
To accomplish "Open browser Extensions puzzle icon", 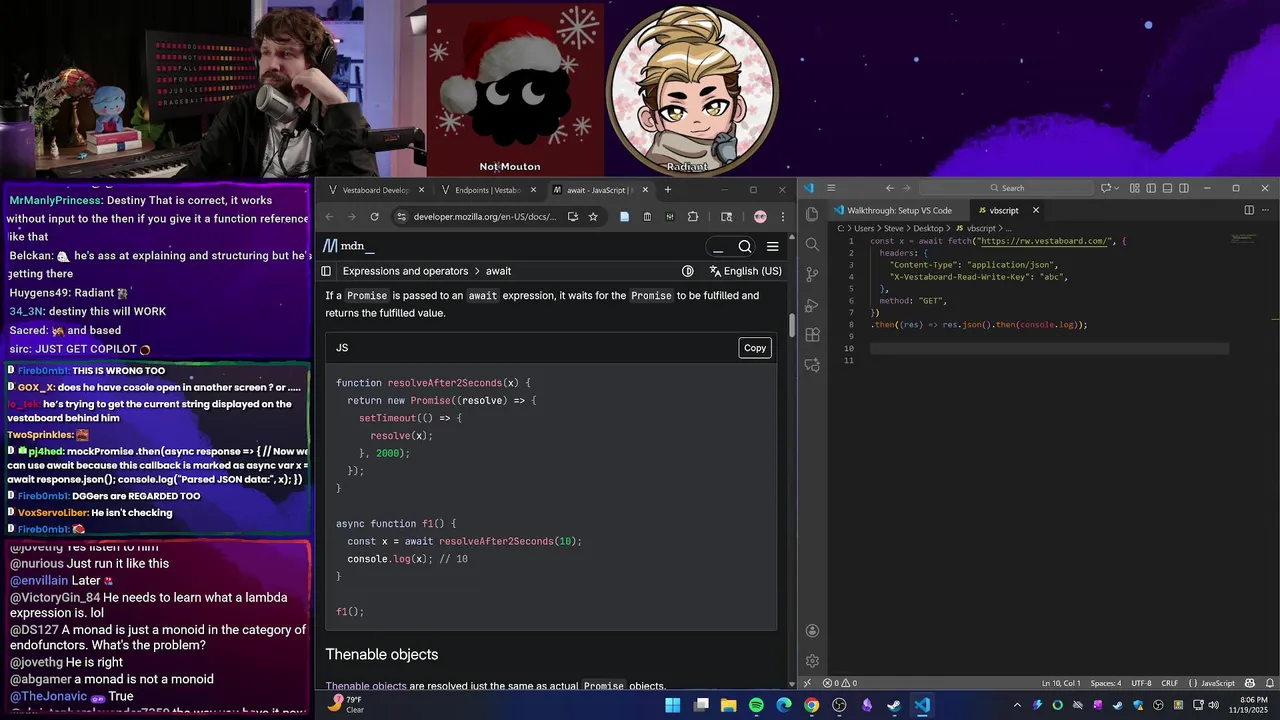I will [x=693, y=216].
